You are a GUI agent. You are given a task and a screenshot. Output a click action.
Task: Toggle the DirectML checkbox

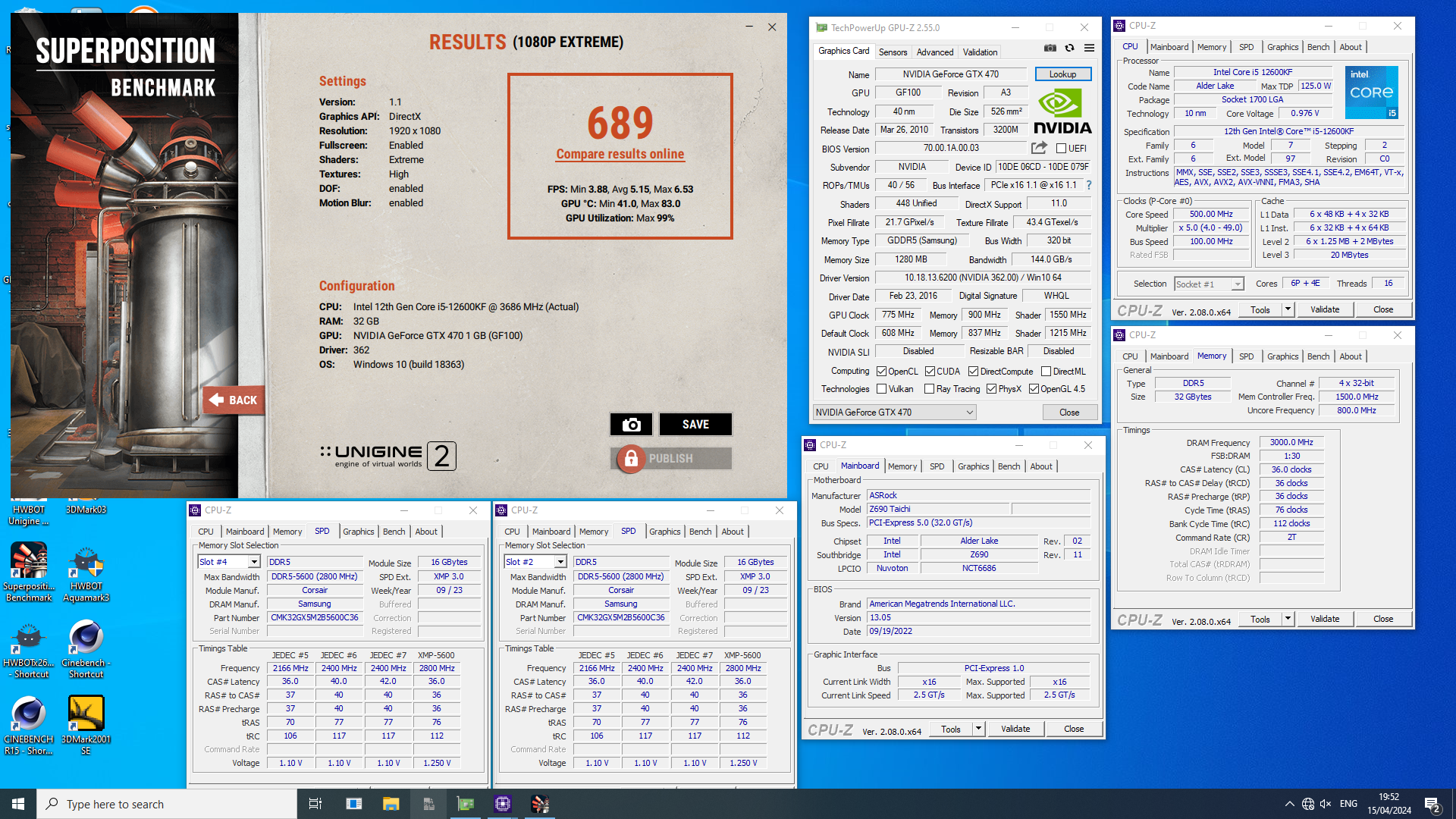(x=1046, y=372)
